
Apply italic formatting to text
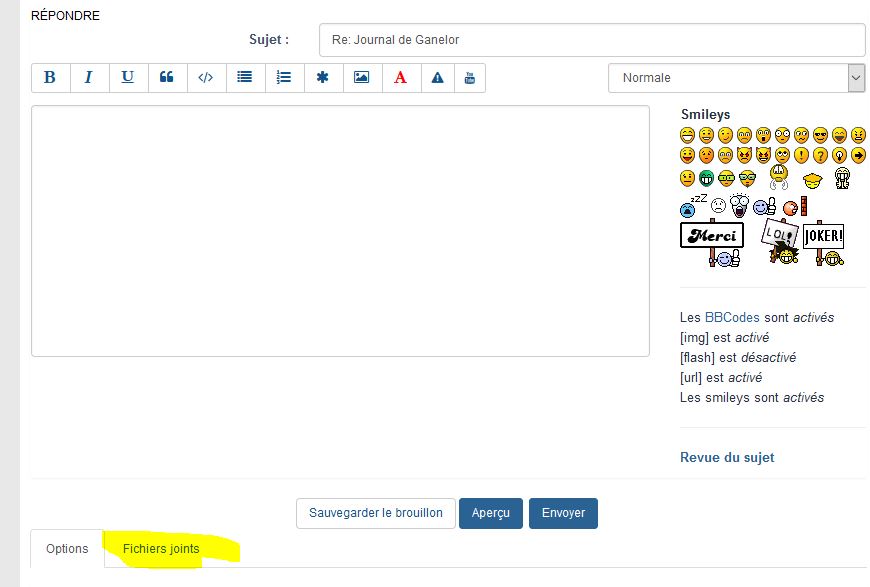[89, 78]
